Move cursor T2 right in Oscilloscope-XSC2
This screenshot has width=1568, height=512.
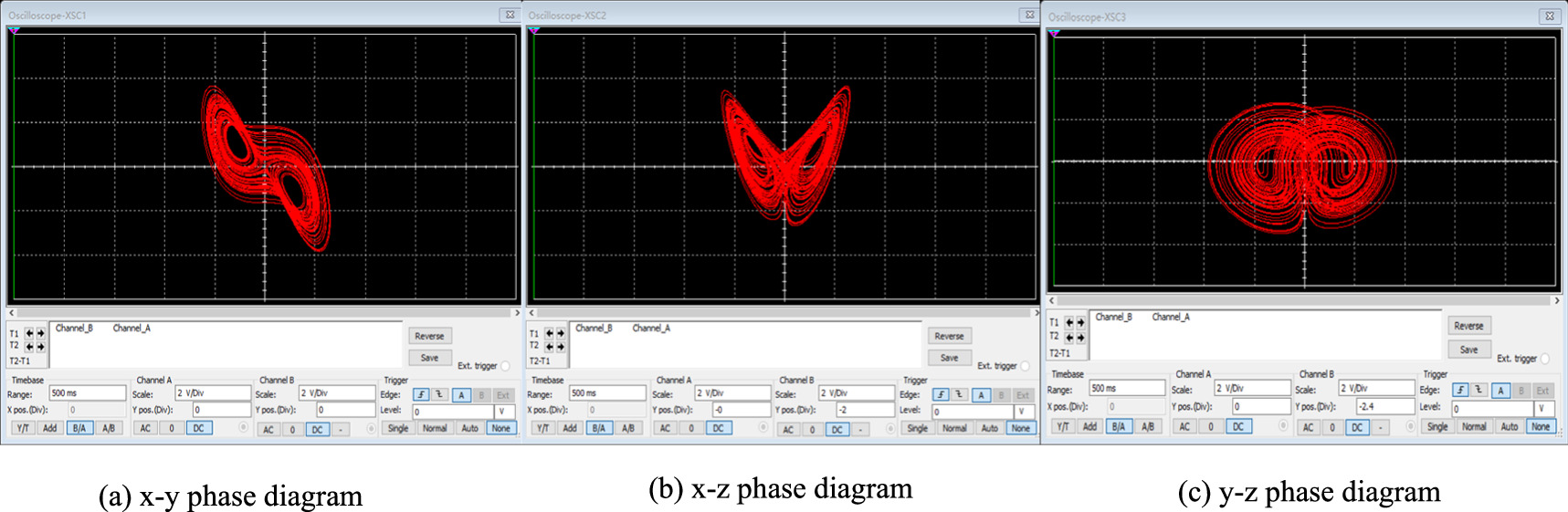click(561, 347)
